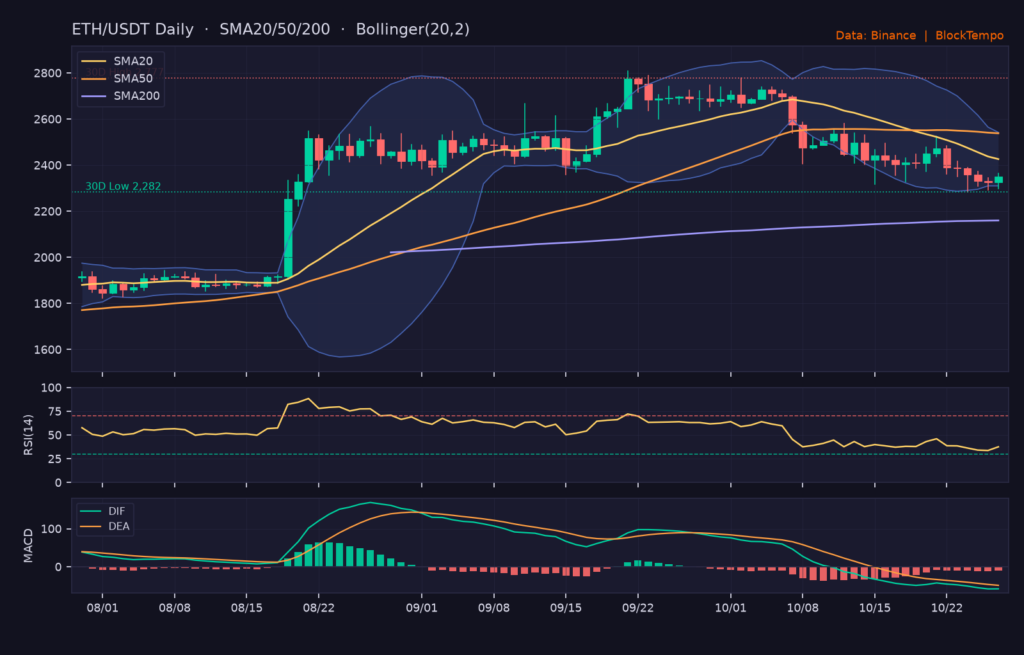The width and height of the screenshot is (1024, 655).
Task: Click the 2800 price axis label
Action: pyautogui.click(x=48, y=73)
